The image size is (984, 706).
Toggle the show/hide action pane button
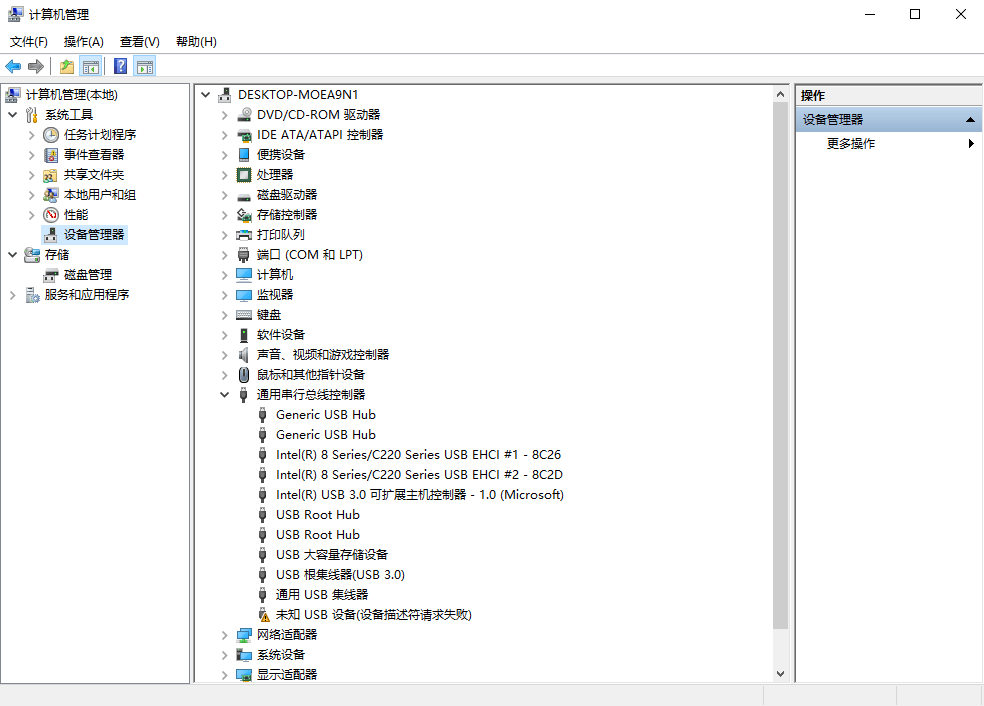[x=145, y=67]
